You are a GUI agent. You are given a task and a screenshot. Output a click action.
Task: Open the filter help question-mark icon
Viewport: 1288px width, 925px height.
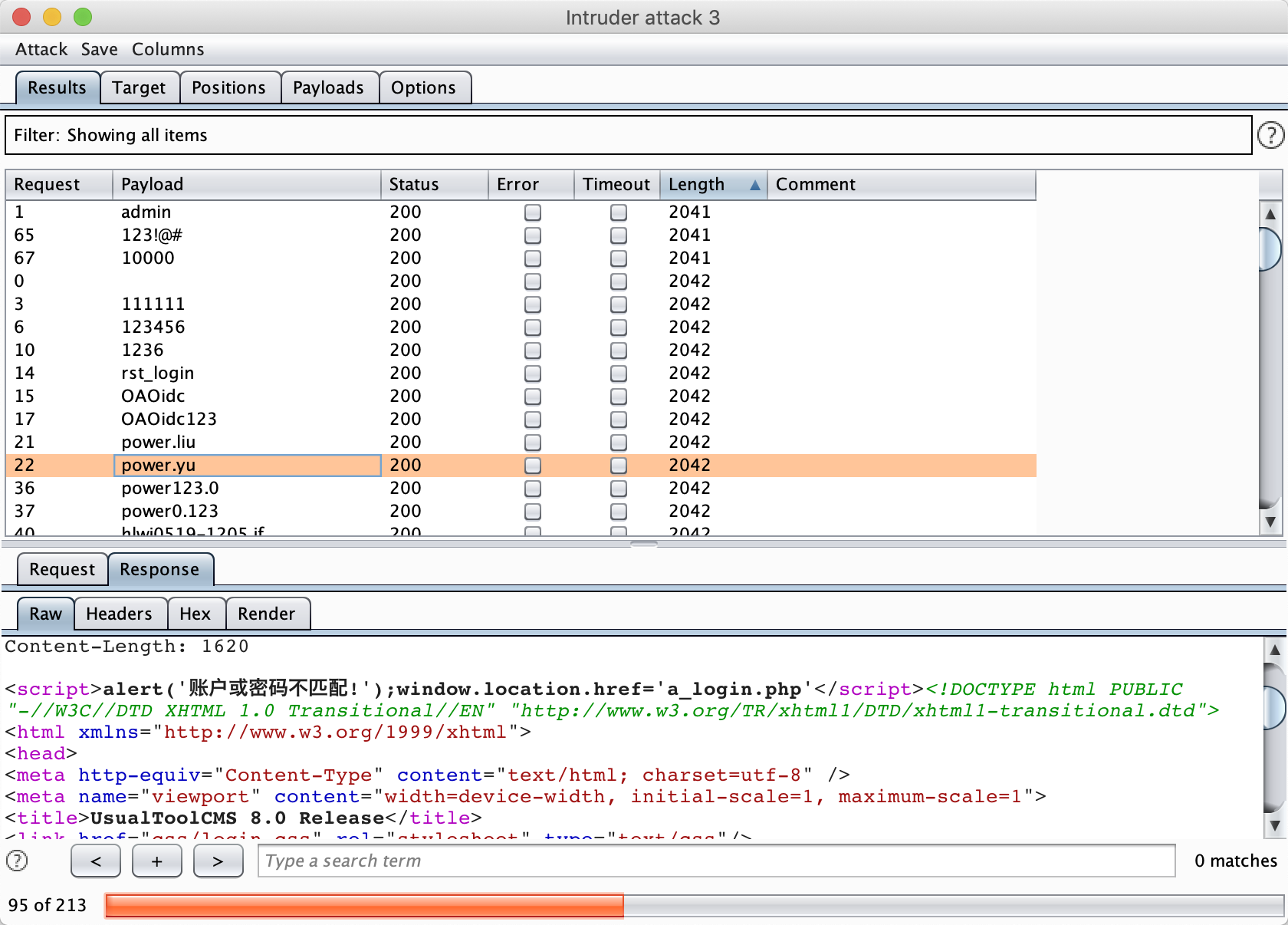1270,136
